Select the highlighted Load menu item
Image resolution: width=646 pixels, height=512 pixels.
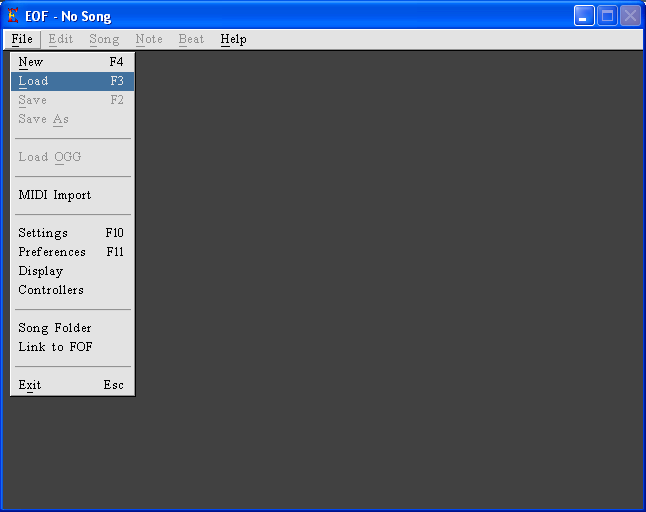coord(71,81)
